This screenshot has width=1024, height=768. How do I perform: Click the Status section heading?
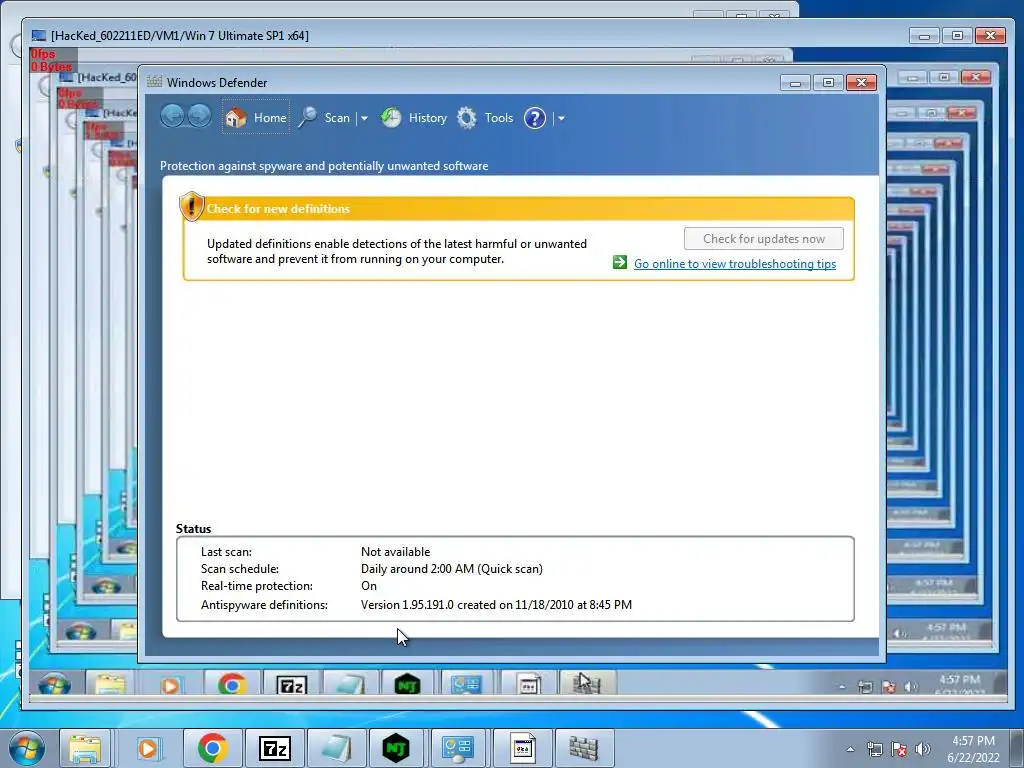click(x=193, y=529)
